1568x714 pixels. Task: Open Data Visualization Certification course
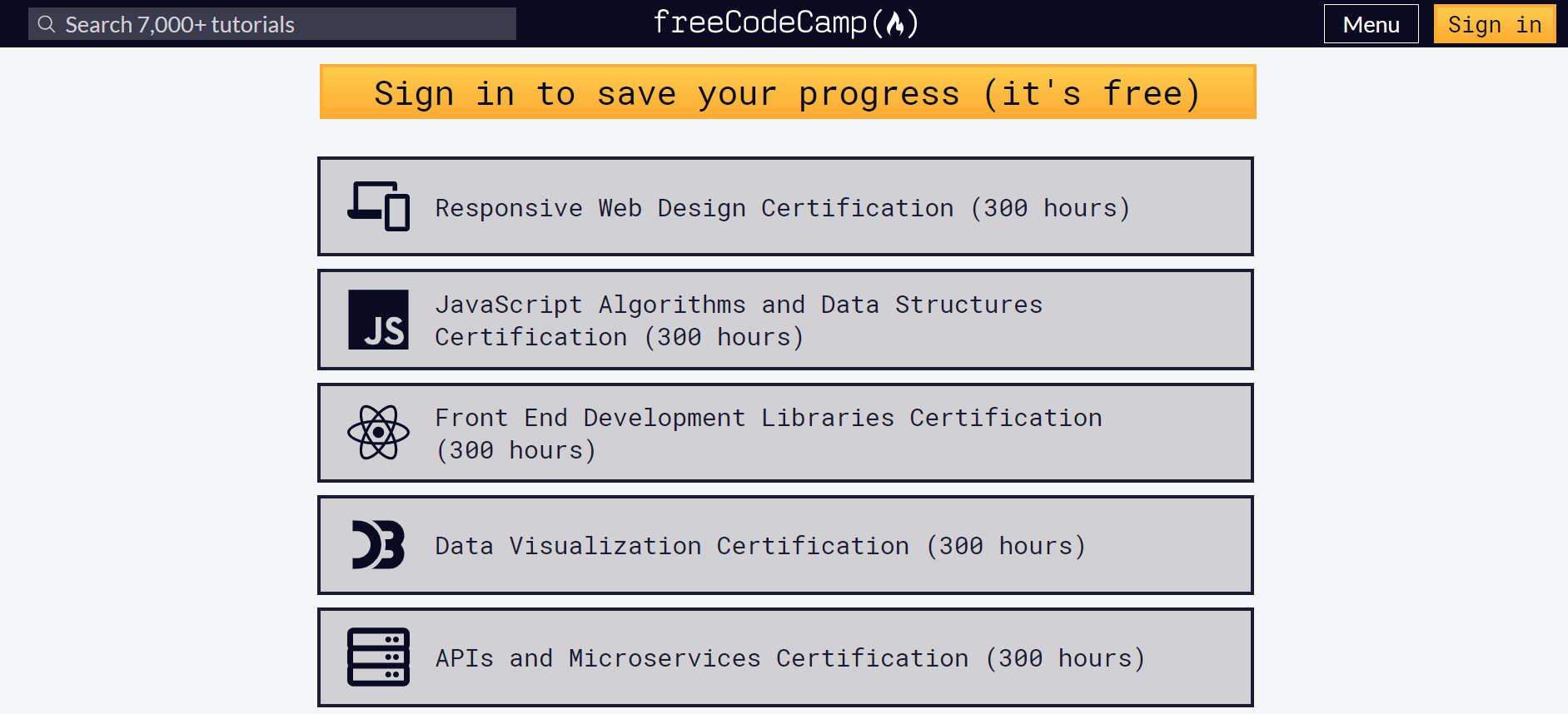click(785, 545)
